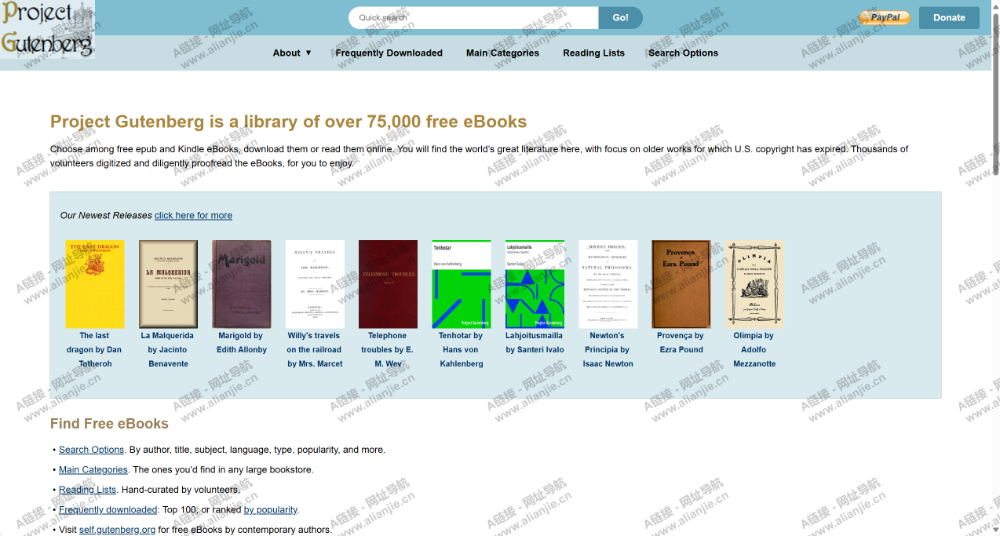Click 'Newton's Principia by Isaac Newton' title

(x=608, y=350)
